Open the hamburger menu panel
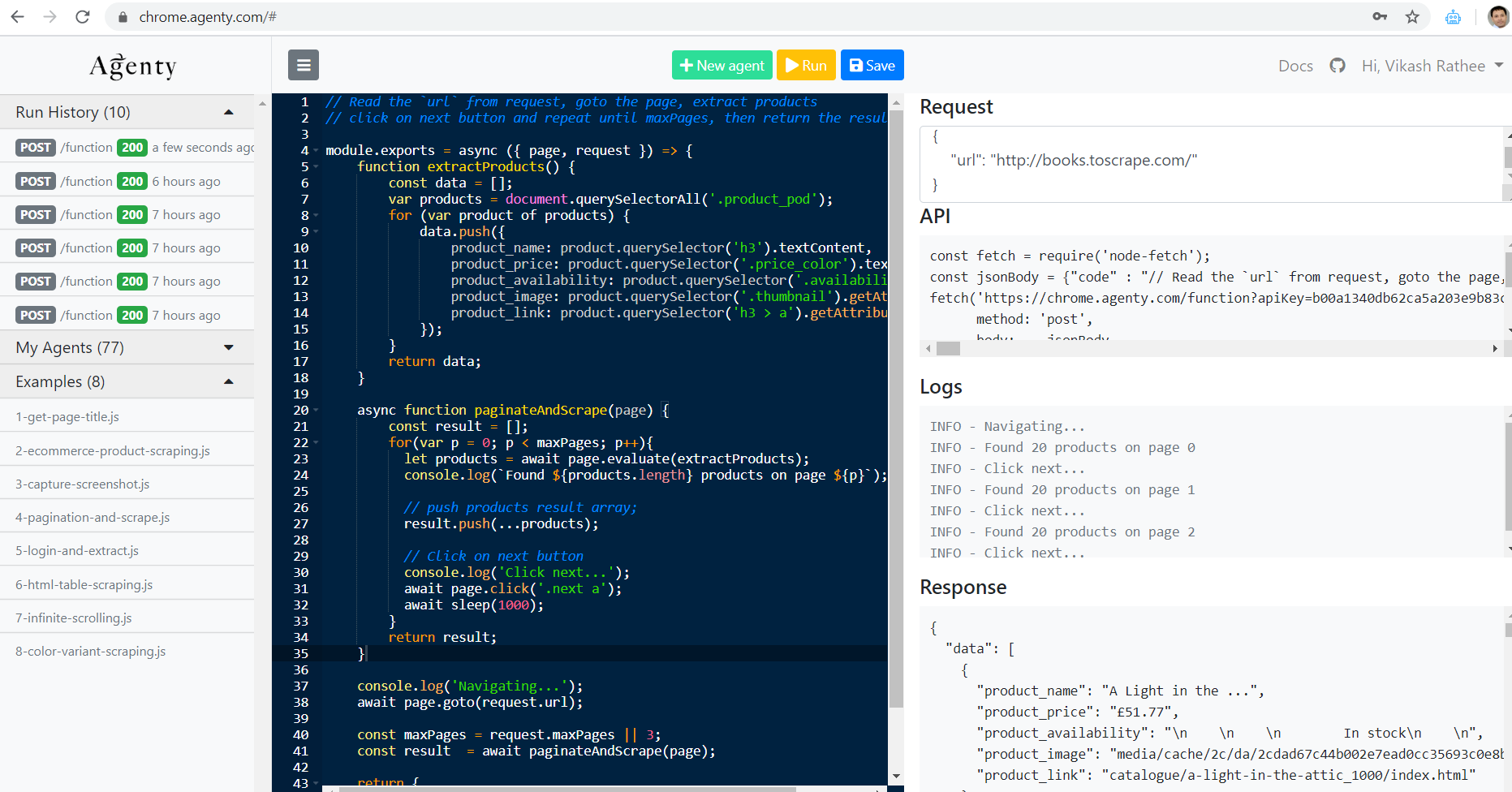Screen dimensions: 1512x792 (303, 65)
